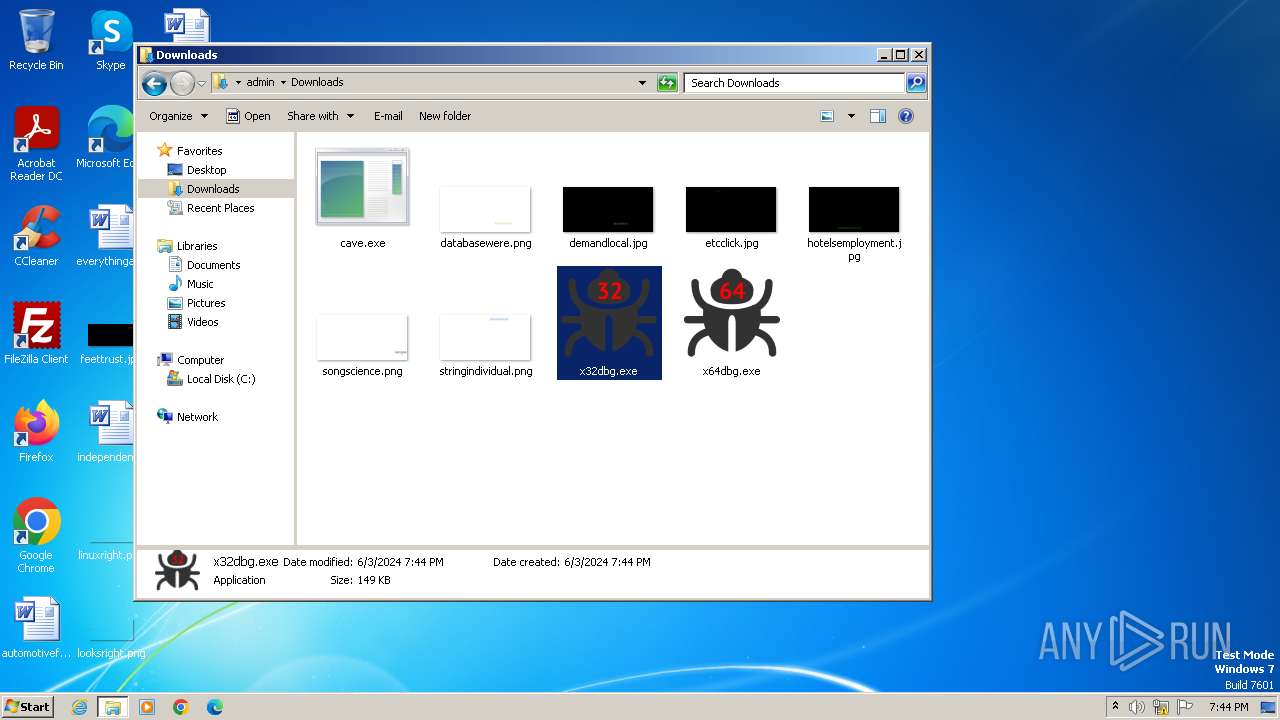Select FileZilla Client desktop icon
Screen dimensions: 1280x720
(36, 334)
